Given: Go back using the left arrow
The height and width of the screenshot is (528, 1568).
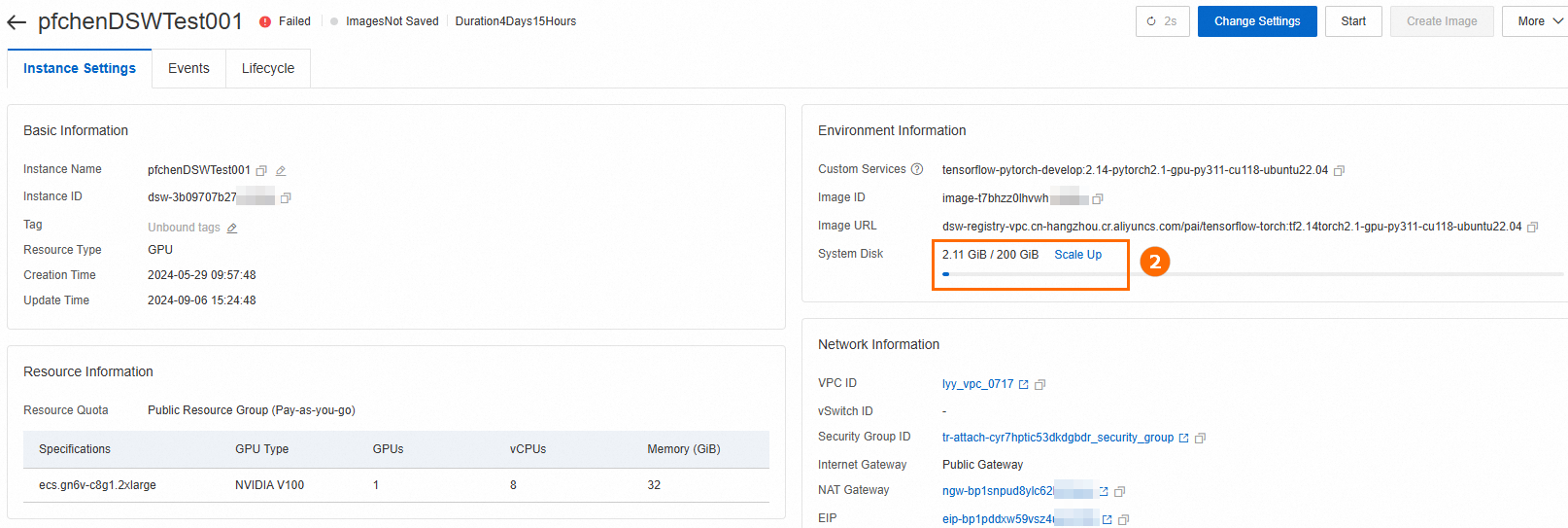Looking at the screenshot, I should pos(17,21).
